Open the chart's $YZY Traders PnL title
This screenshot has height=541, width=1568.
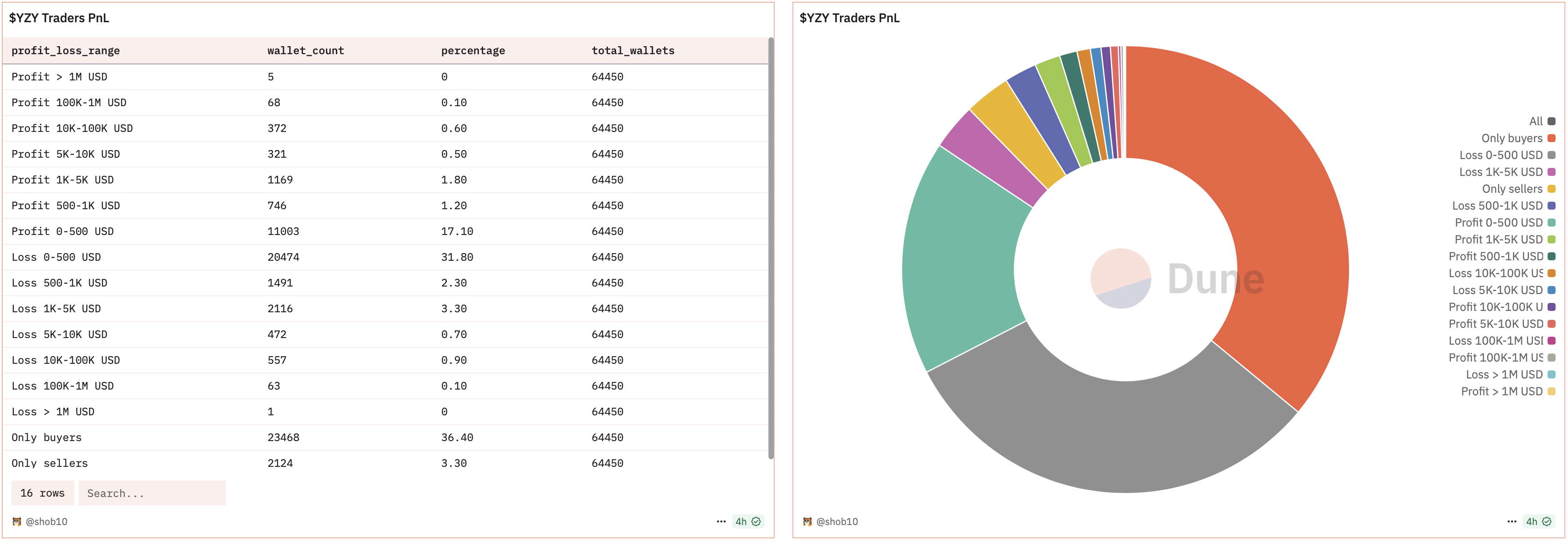click(x=849, y=18)
